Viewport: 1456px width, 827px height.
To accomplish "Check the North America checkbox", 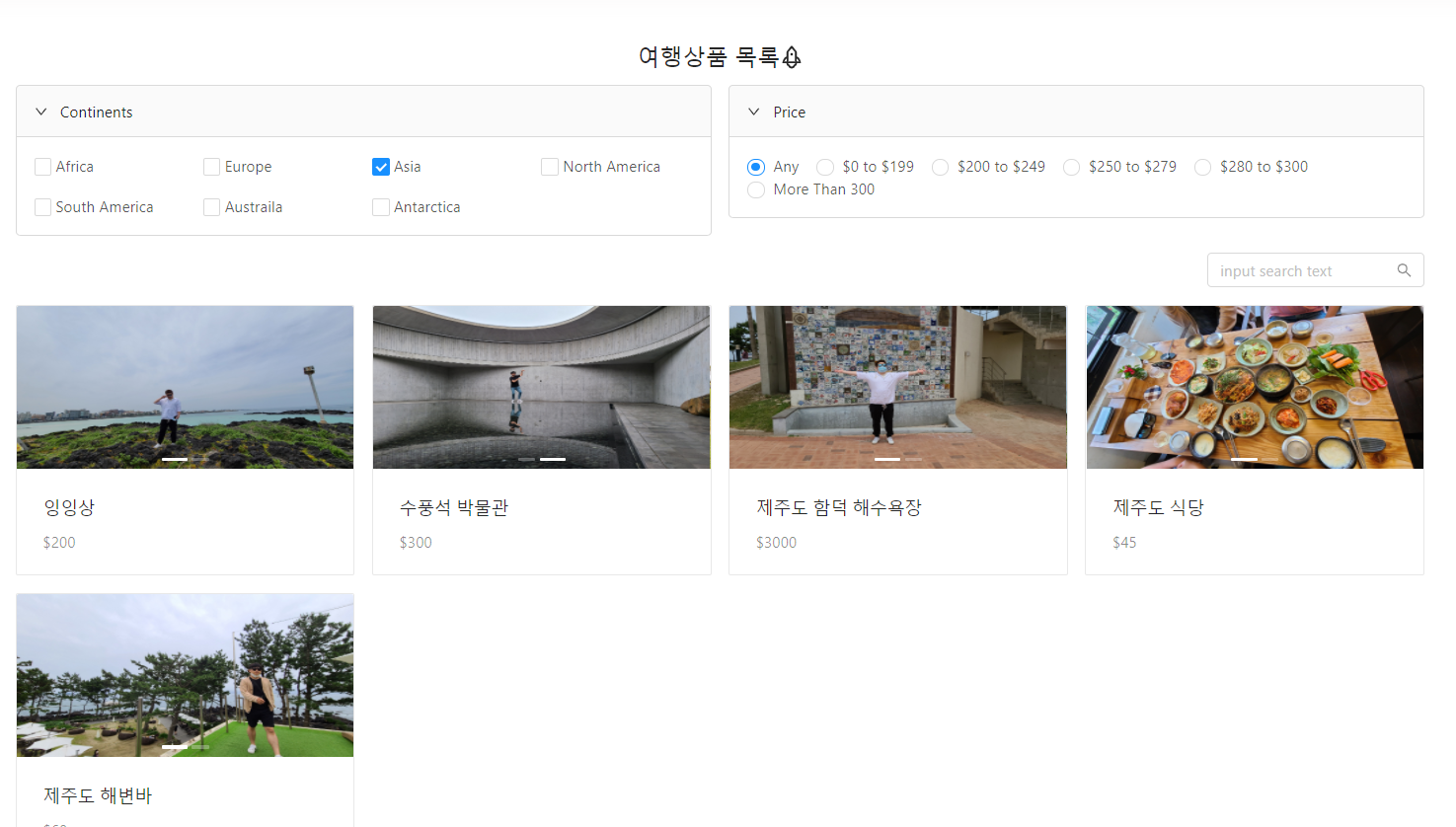I will pos(549,167).
